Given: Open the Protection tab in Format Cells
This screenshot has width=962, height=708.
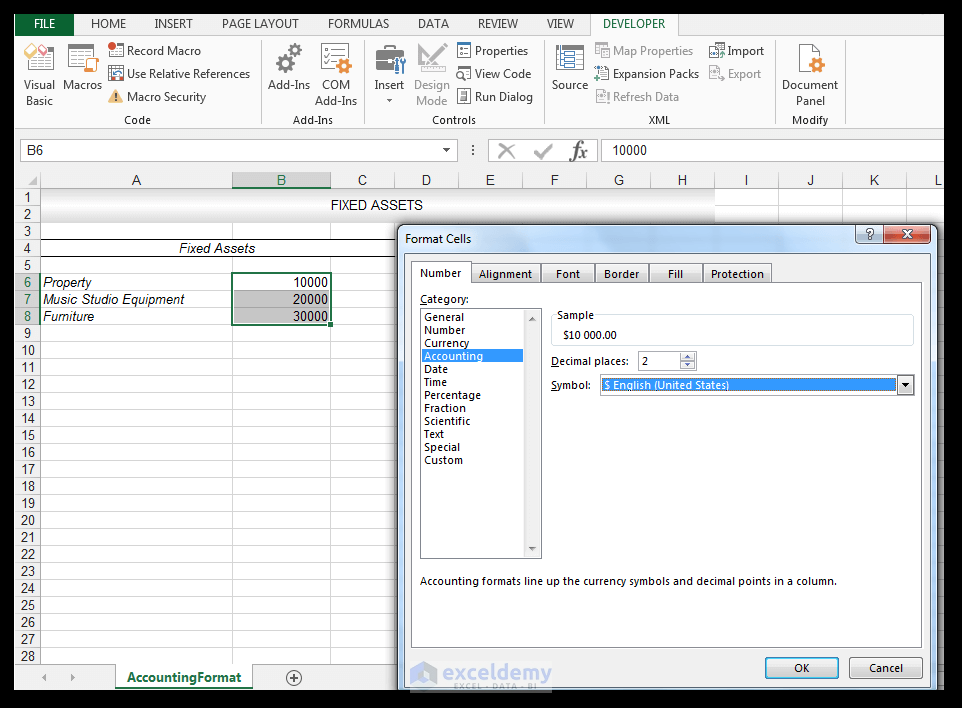Looking at the screenshot, I should (x=737, y=274).
